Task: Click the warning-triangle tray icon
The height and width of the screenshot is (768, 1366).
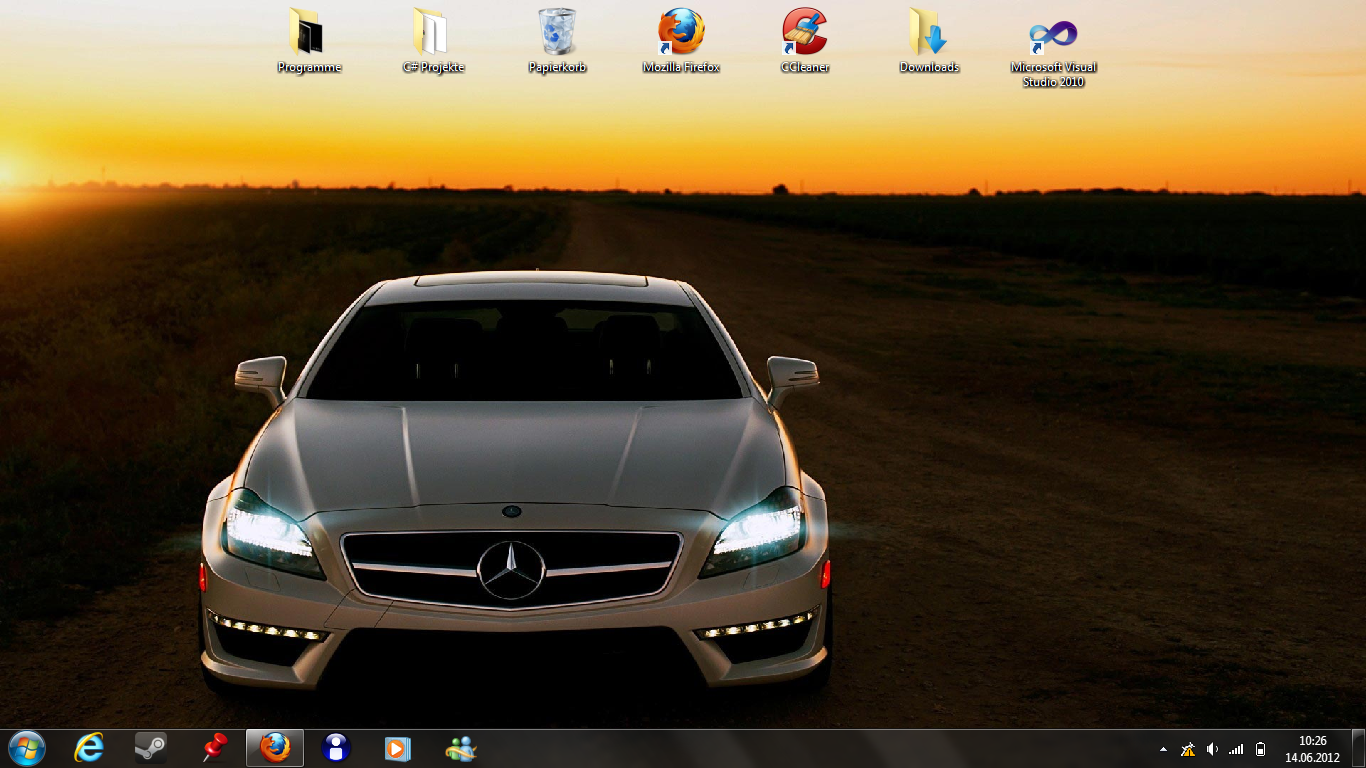Action: (1188, 749)
